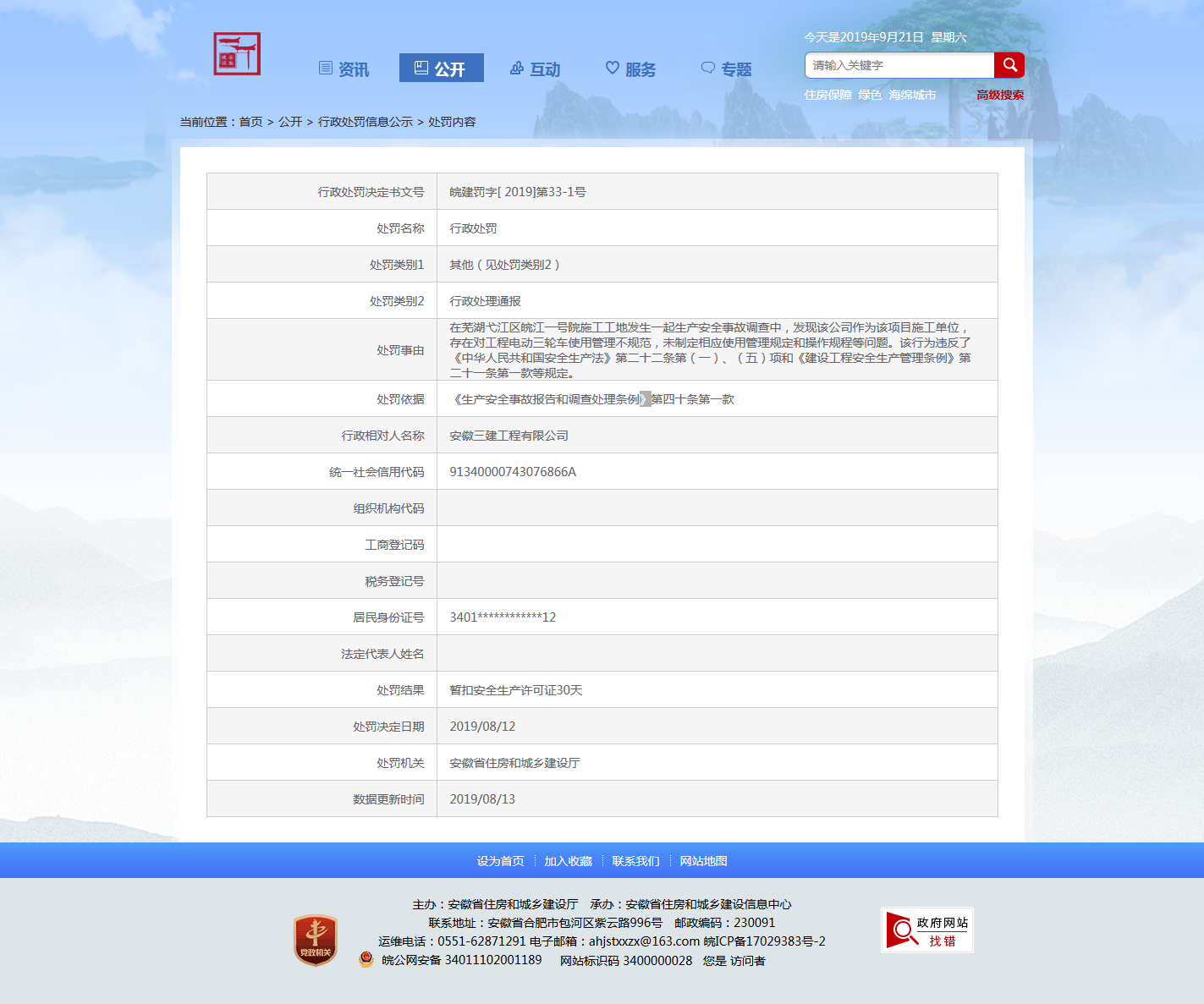Viewport: 1204px width, 1004px height.
Task: Open 高级搜索 advanced search
Action: [1000, 95]
